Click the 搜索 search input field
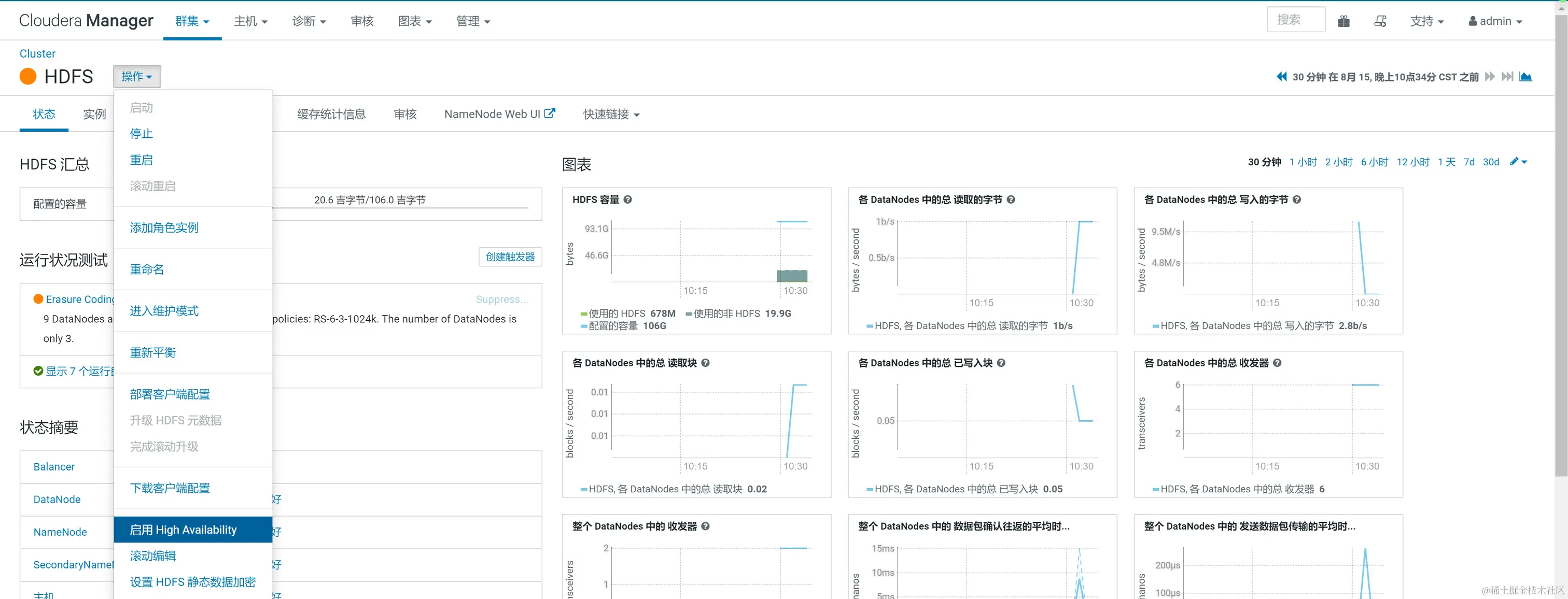 click(1295, 20)
